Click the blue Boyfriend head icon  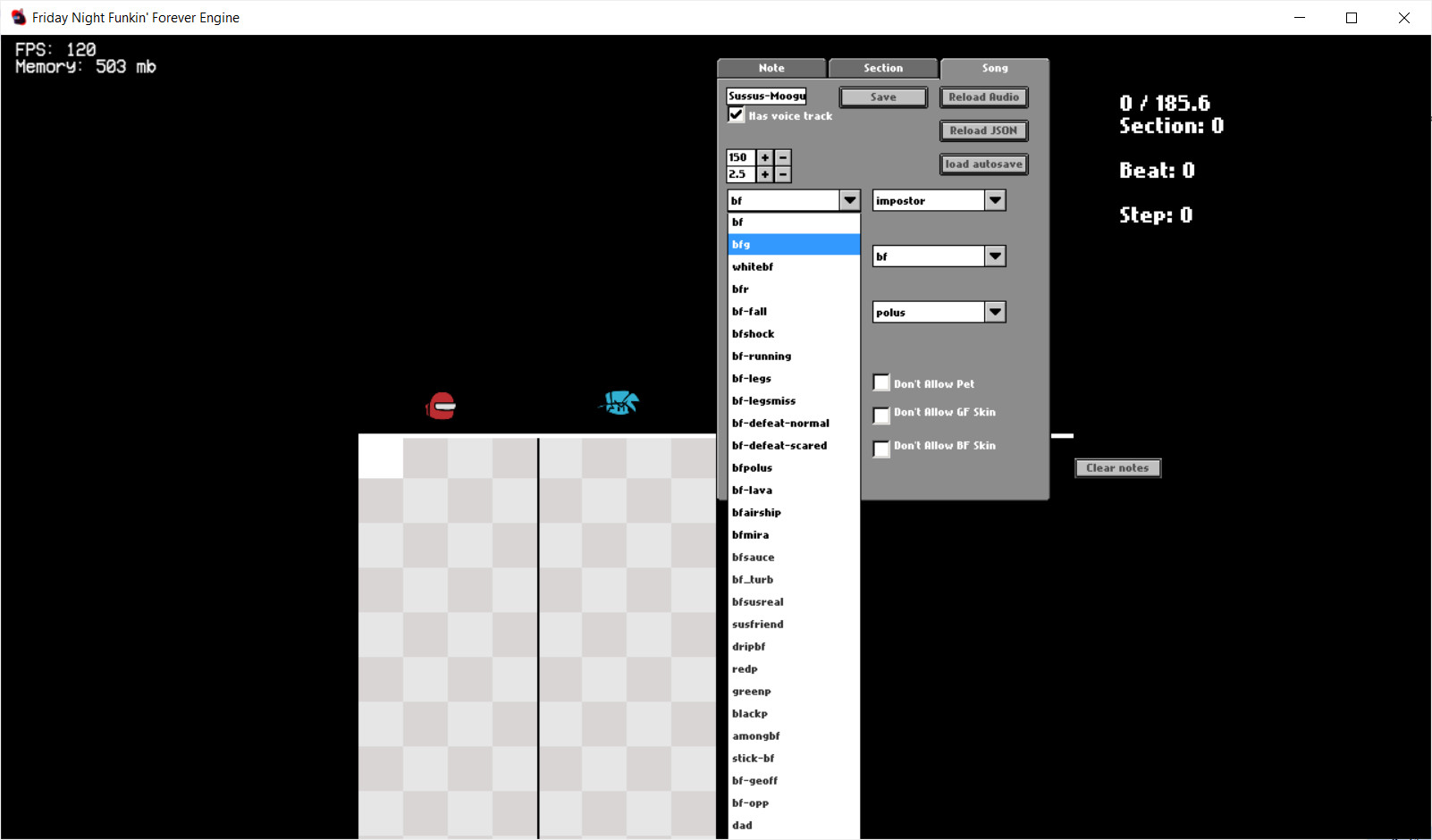tap(619, 403)
